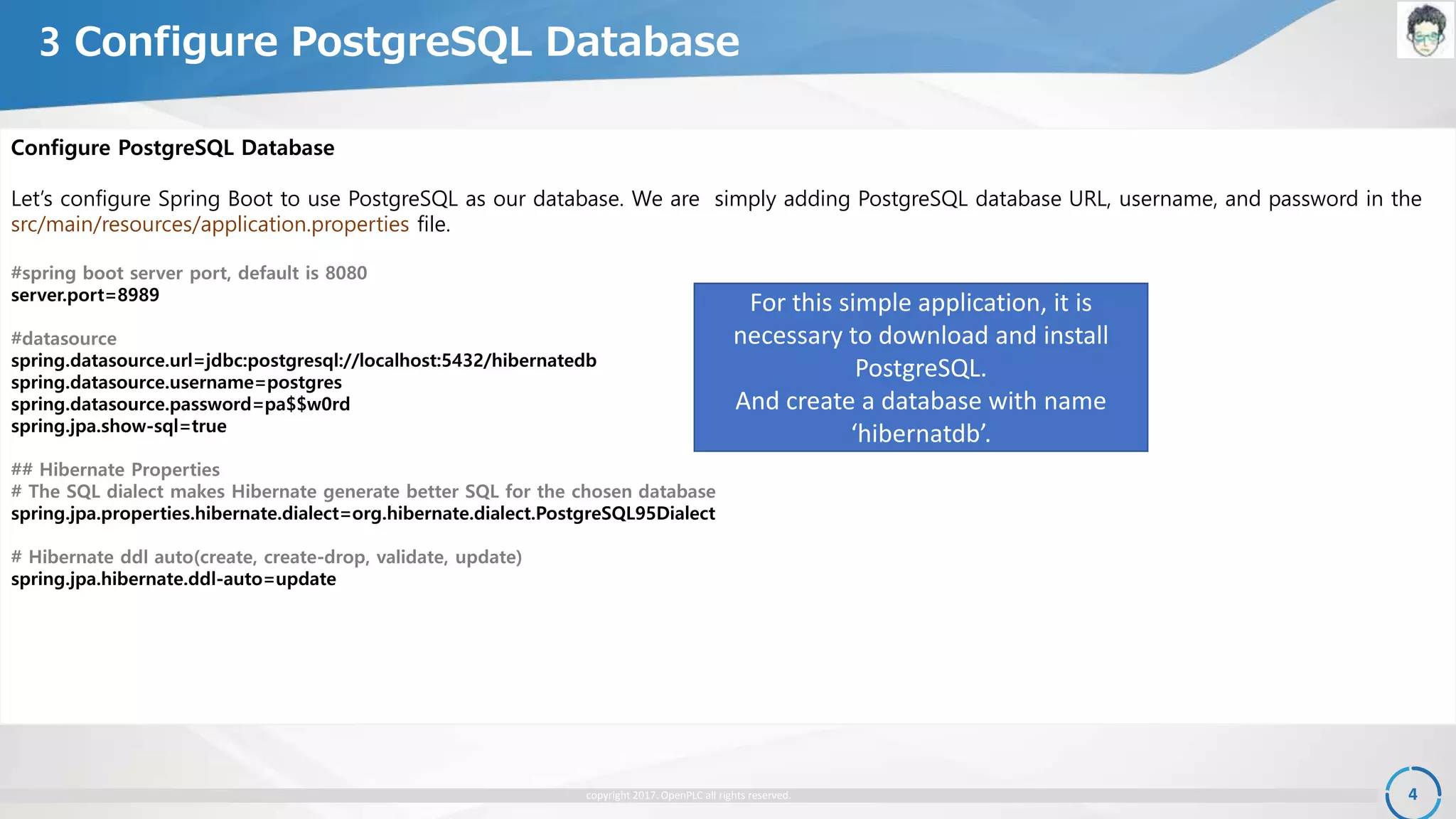1456x819 pixels.
Task: Select the bold heading 'Configure PostgreSQL Database'
Action: 173,148
